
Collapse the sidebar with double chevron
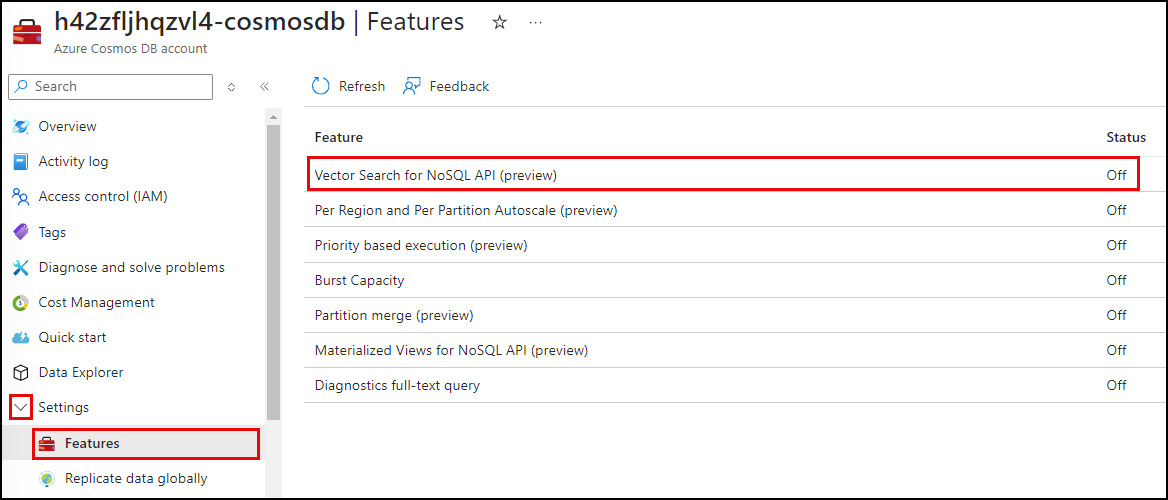click(264, 86)
